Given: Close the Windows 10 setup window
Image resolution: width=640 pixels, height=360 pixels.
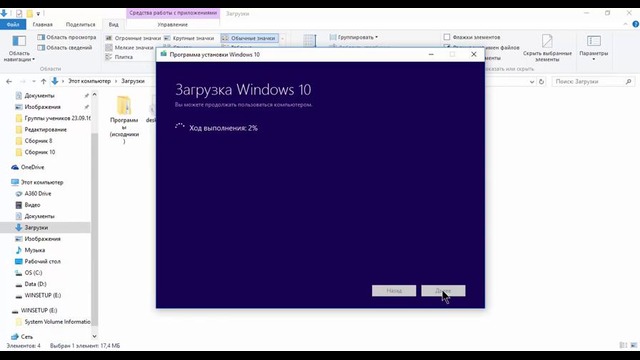Looking at the screenshot, I should coord(473,54).
